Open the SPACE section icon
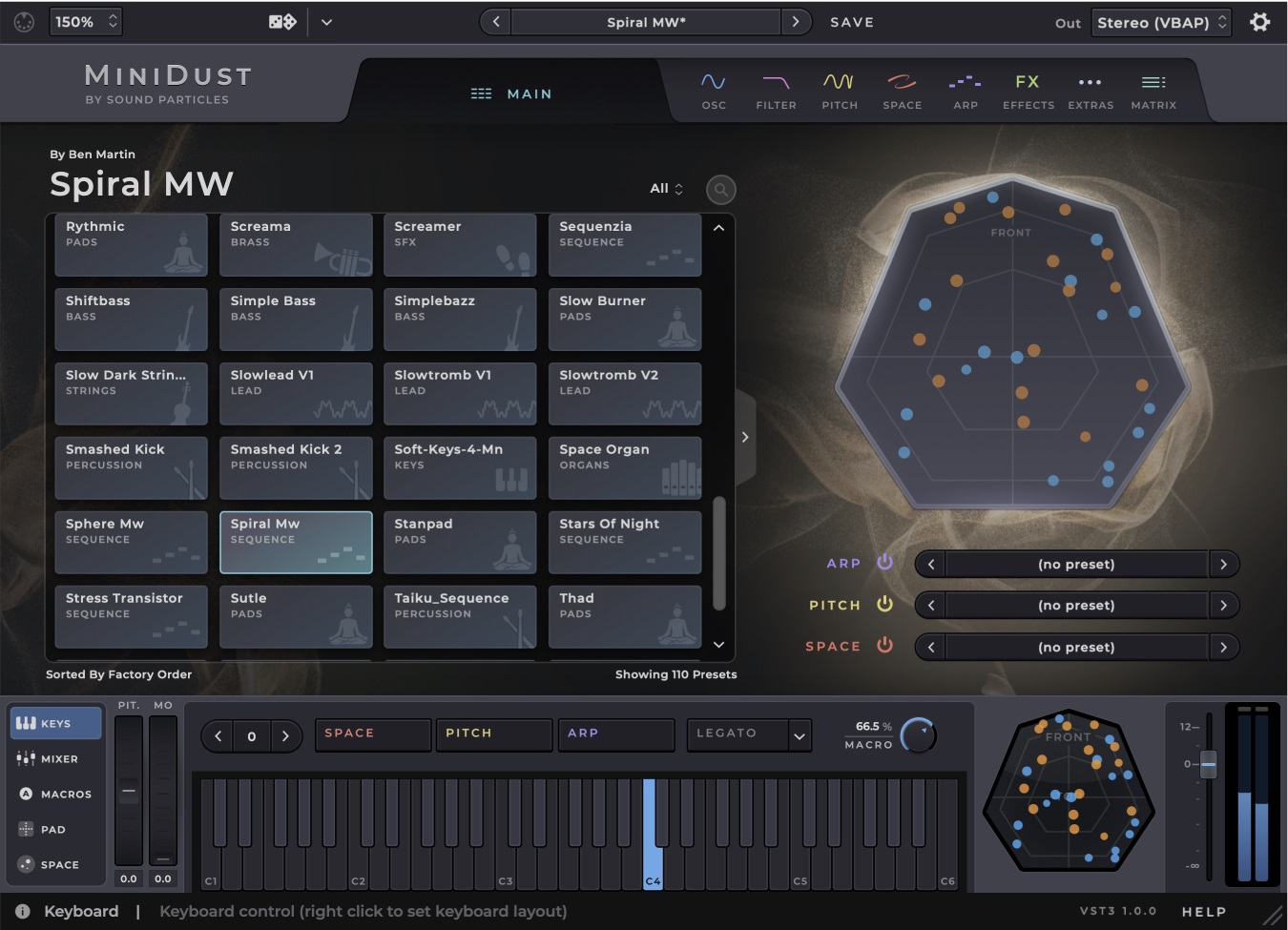 pos(902,92)
